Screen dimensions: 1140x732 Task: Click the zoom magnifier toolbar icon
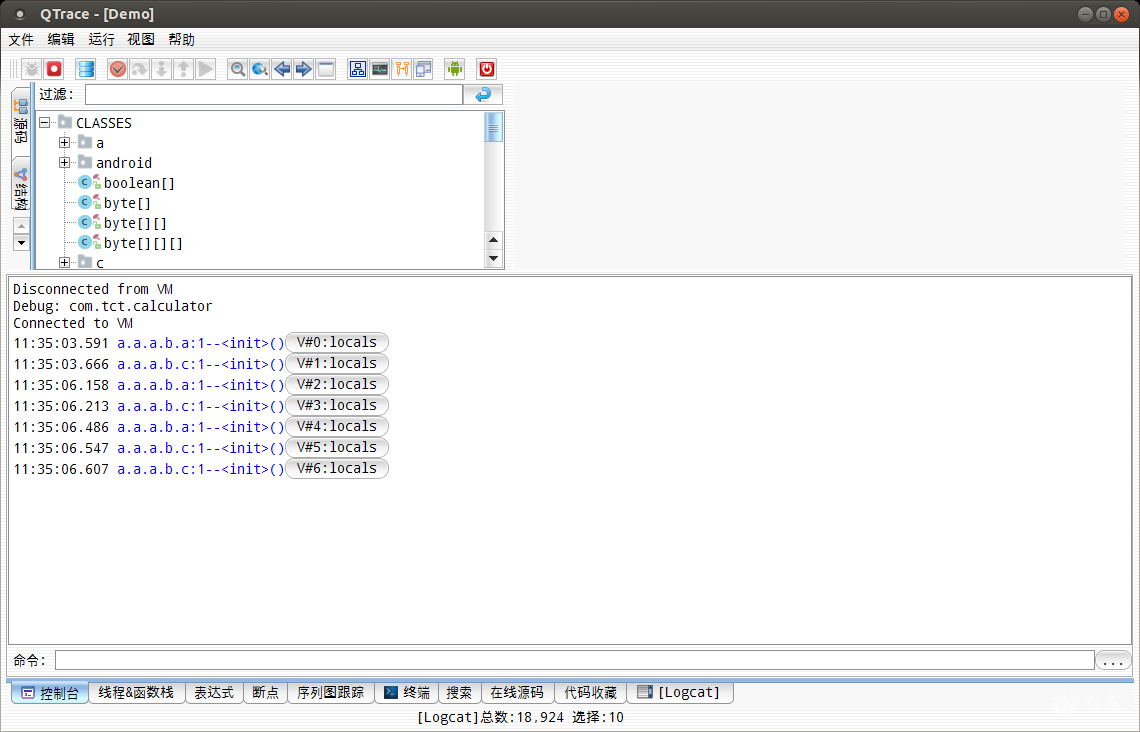236,68
